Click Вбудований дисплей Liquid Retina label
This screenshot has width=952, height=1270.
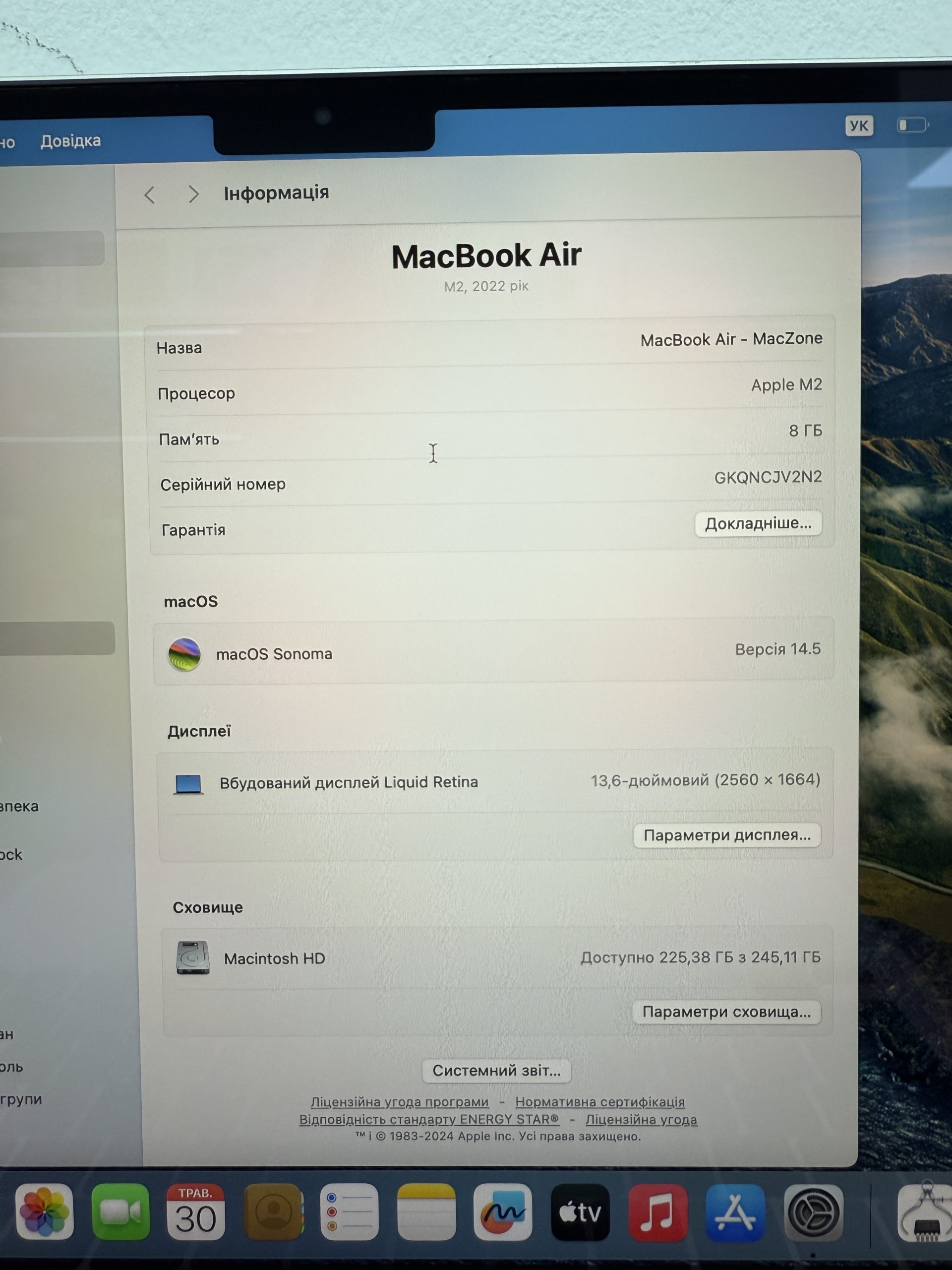[348, 782]
